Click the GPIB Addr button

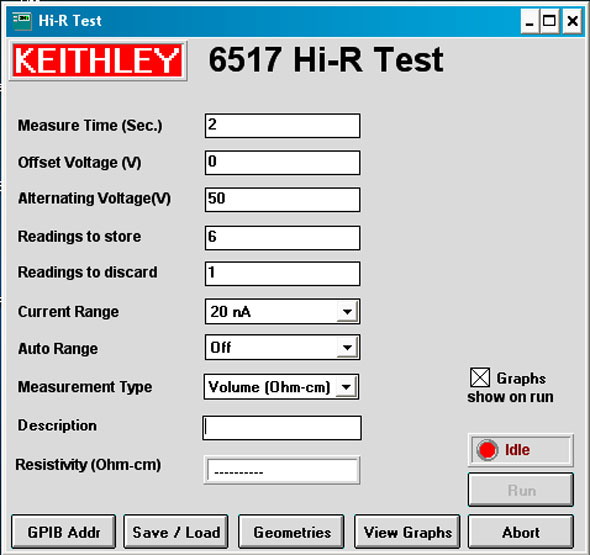tap(64, 532)
